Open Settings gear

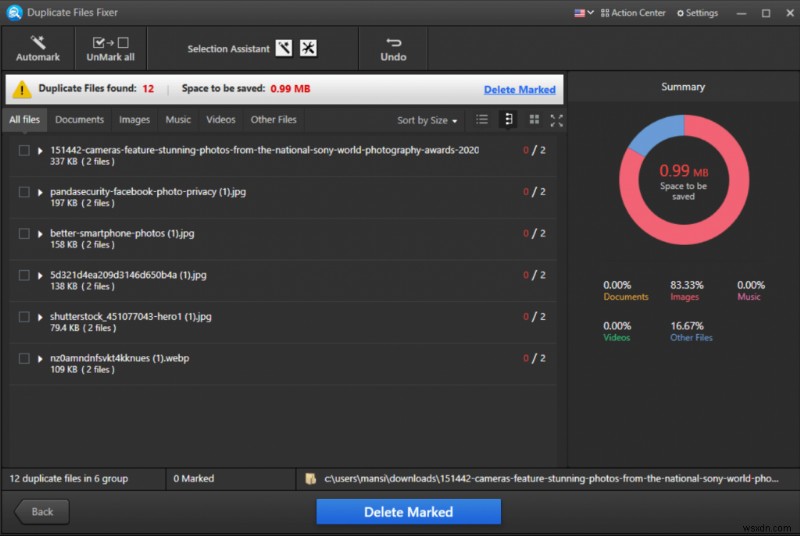(x=697, y=13)
